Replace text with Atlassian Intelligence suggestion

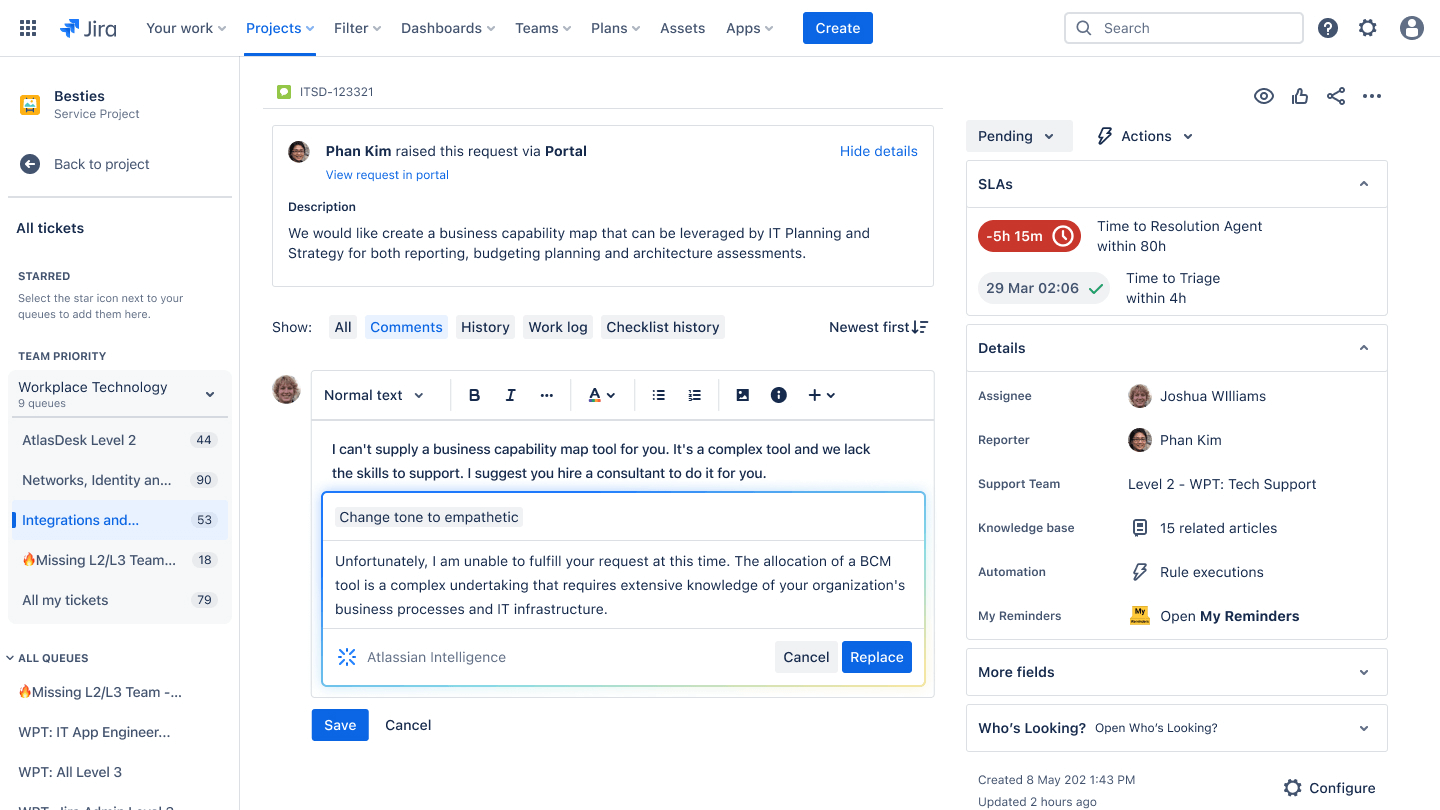tap(877, 657)
